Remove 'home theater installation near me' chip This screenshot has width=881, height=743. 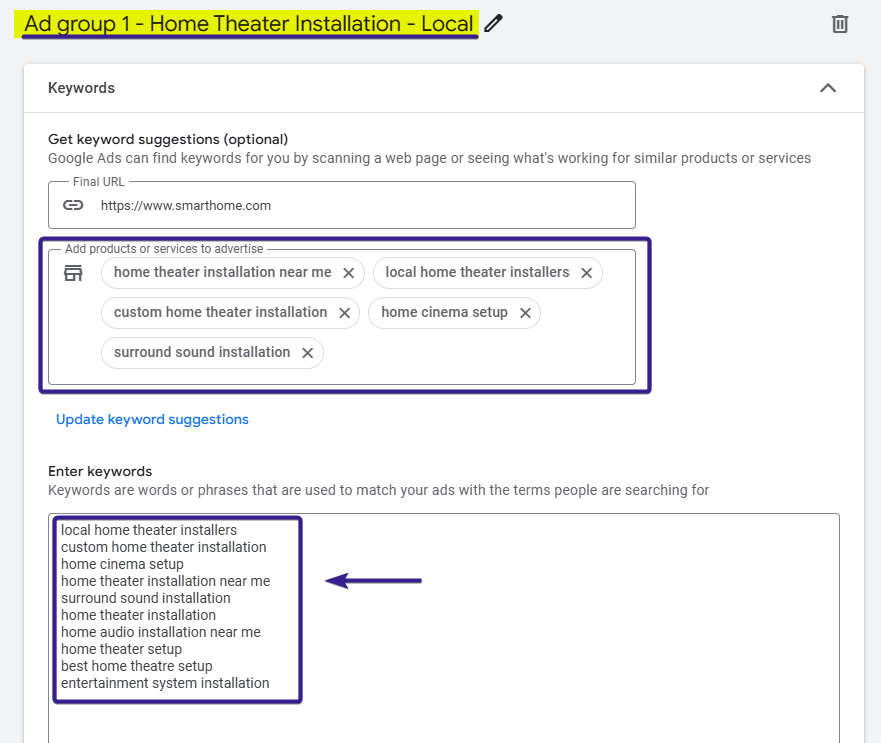point(348,273)
